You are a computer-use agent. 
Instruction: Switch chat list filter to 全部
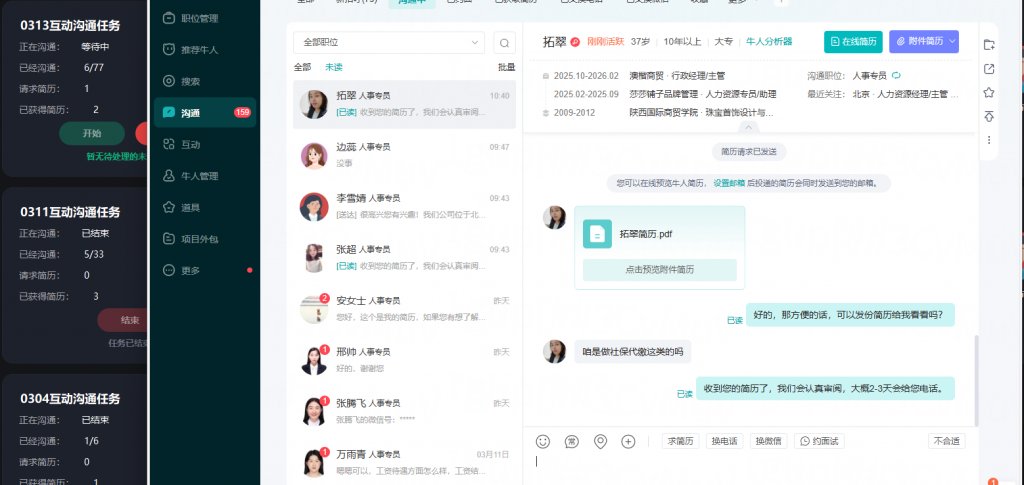302,67
